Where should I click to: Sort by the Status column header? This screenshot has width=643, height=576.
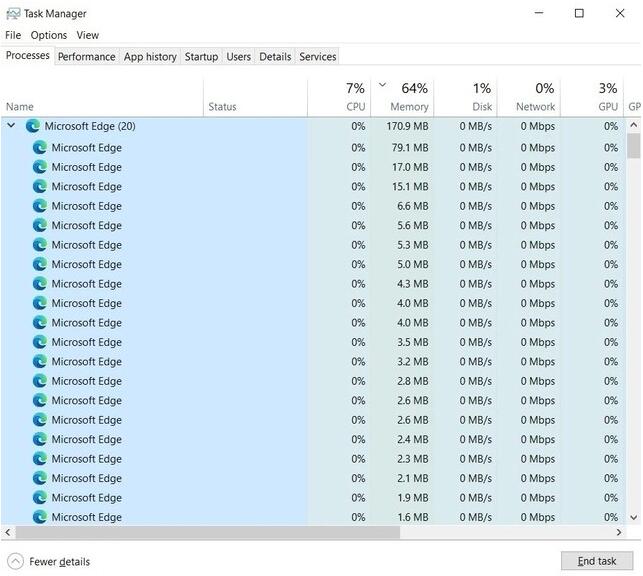tap(255, 98)
